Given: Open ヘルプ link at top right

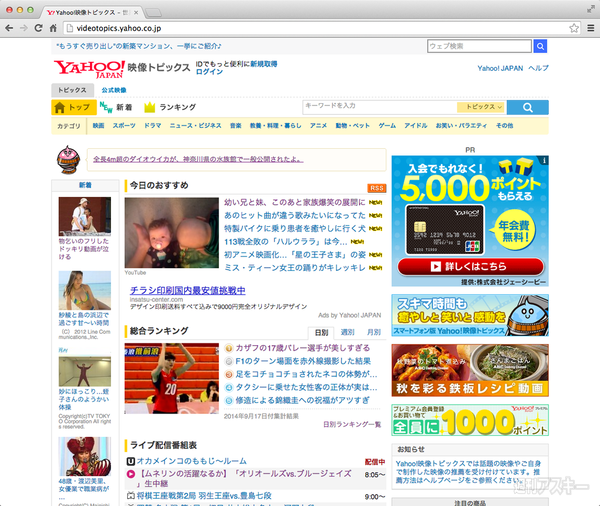Looking at the screenshot, I should tap(538, 68).
